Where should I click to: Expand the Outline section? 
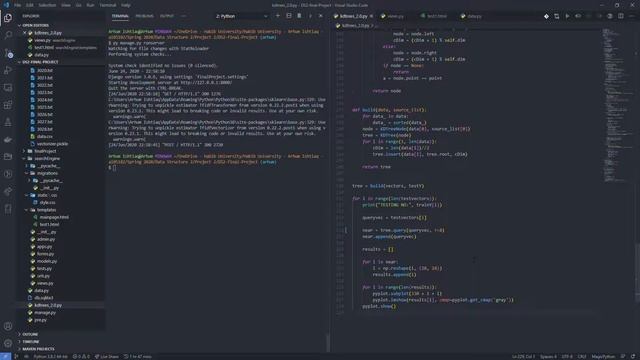tap(60, 334)
